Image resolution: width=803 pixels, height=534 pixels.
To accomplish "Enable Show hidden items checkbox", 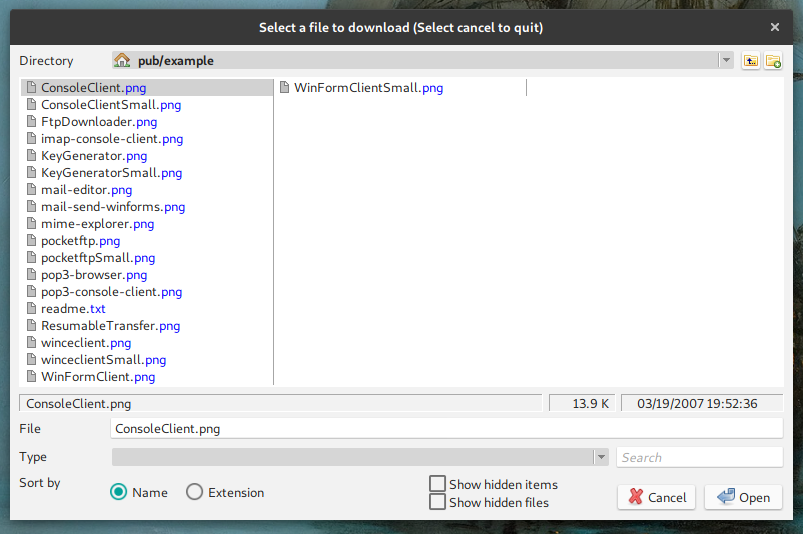I will 437,484.
